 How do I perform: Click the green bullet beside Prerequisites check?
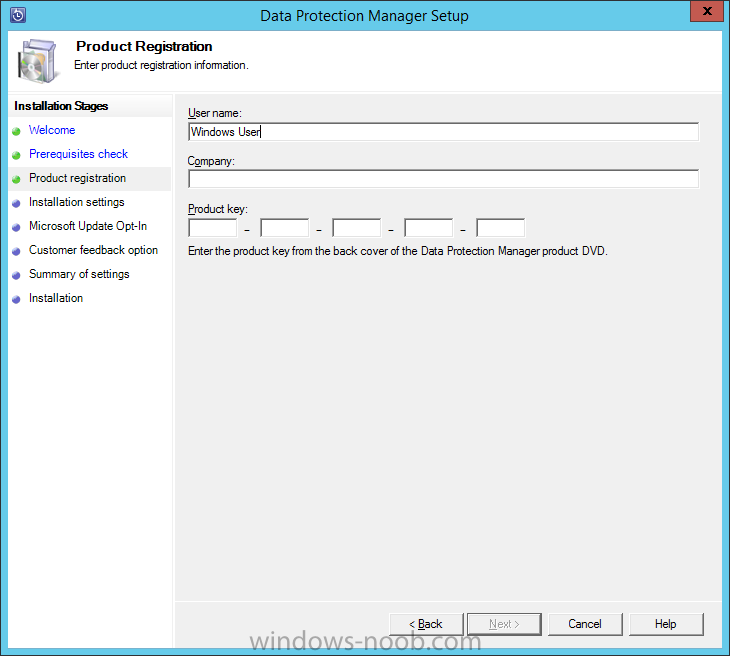(16, 155)
